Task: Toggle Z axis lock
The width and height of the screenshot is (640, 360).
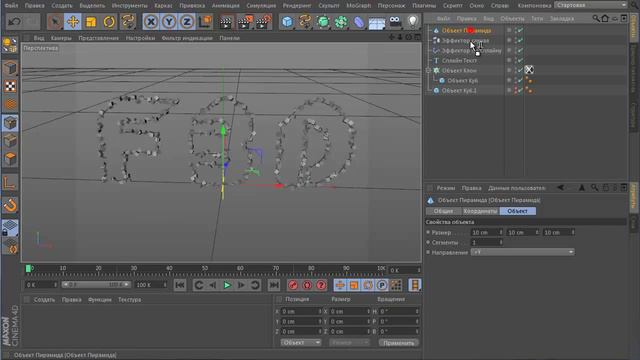Action: tap(187, 21)
